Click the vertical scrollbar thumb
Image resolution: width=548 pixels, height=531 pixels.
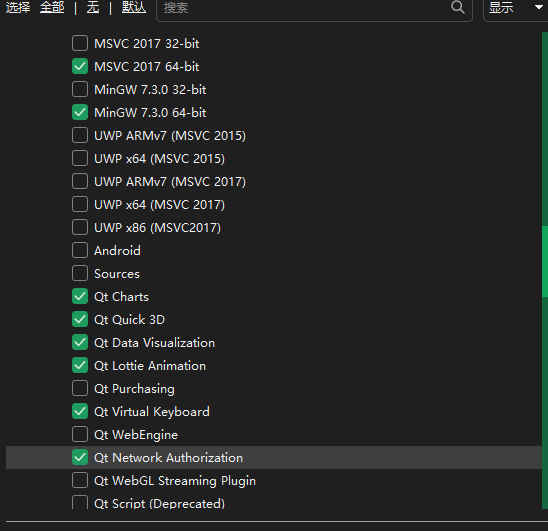click(x=545, y=261)
